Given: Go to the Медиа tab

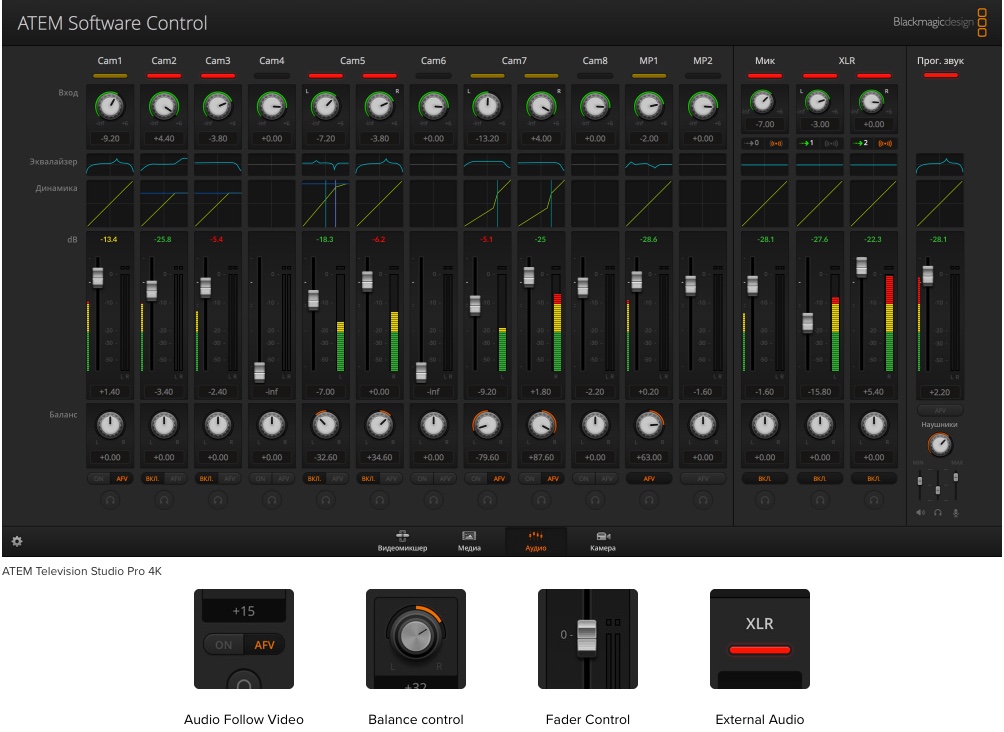Looking at the screenshot, I should [x=468, y=541].
